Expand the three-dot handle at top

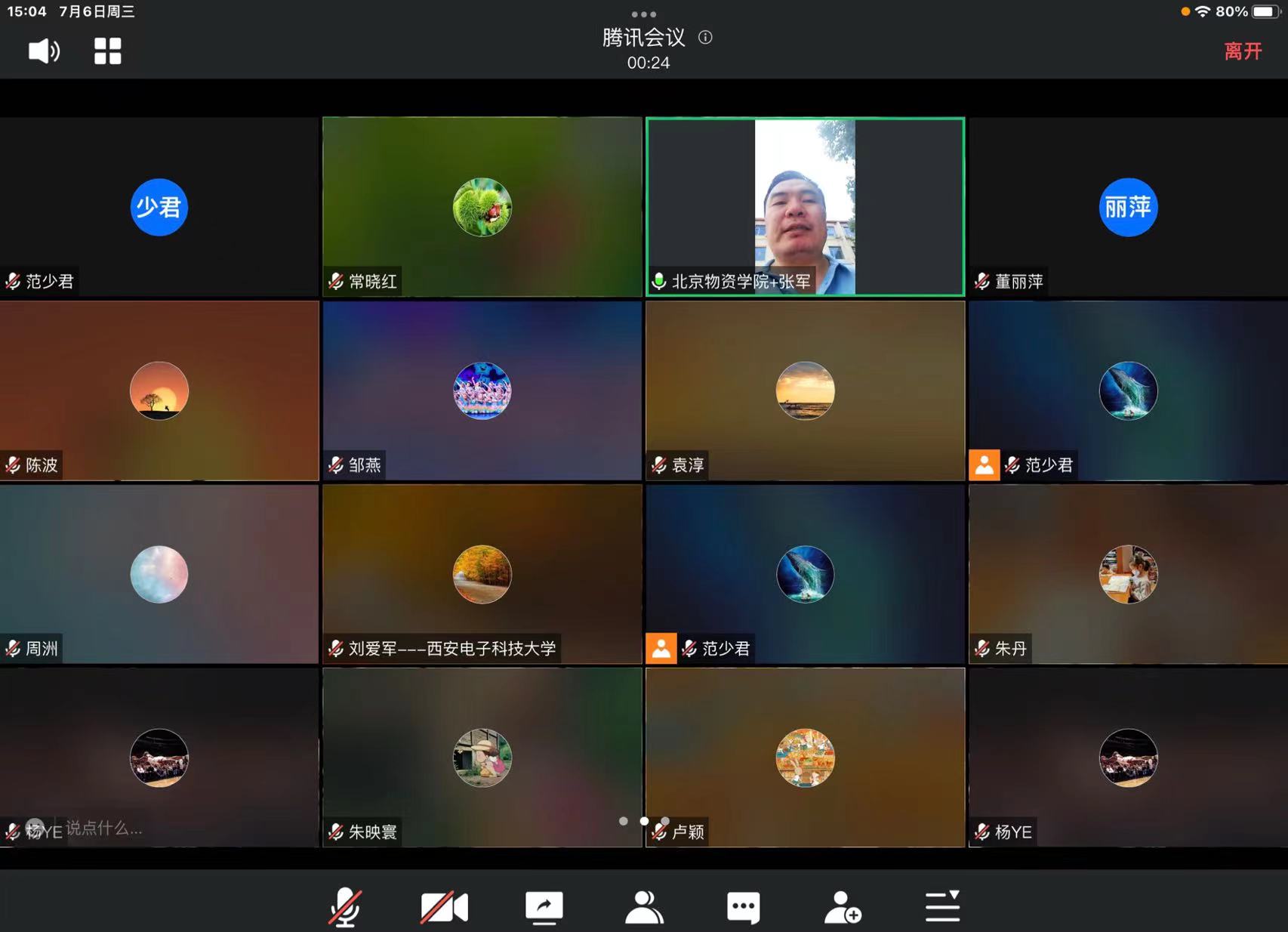(x=643, y=14)
